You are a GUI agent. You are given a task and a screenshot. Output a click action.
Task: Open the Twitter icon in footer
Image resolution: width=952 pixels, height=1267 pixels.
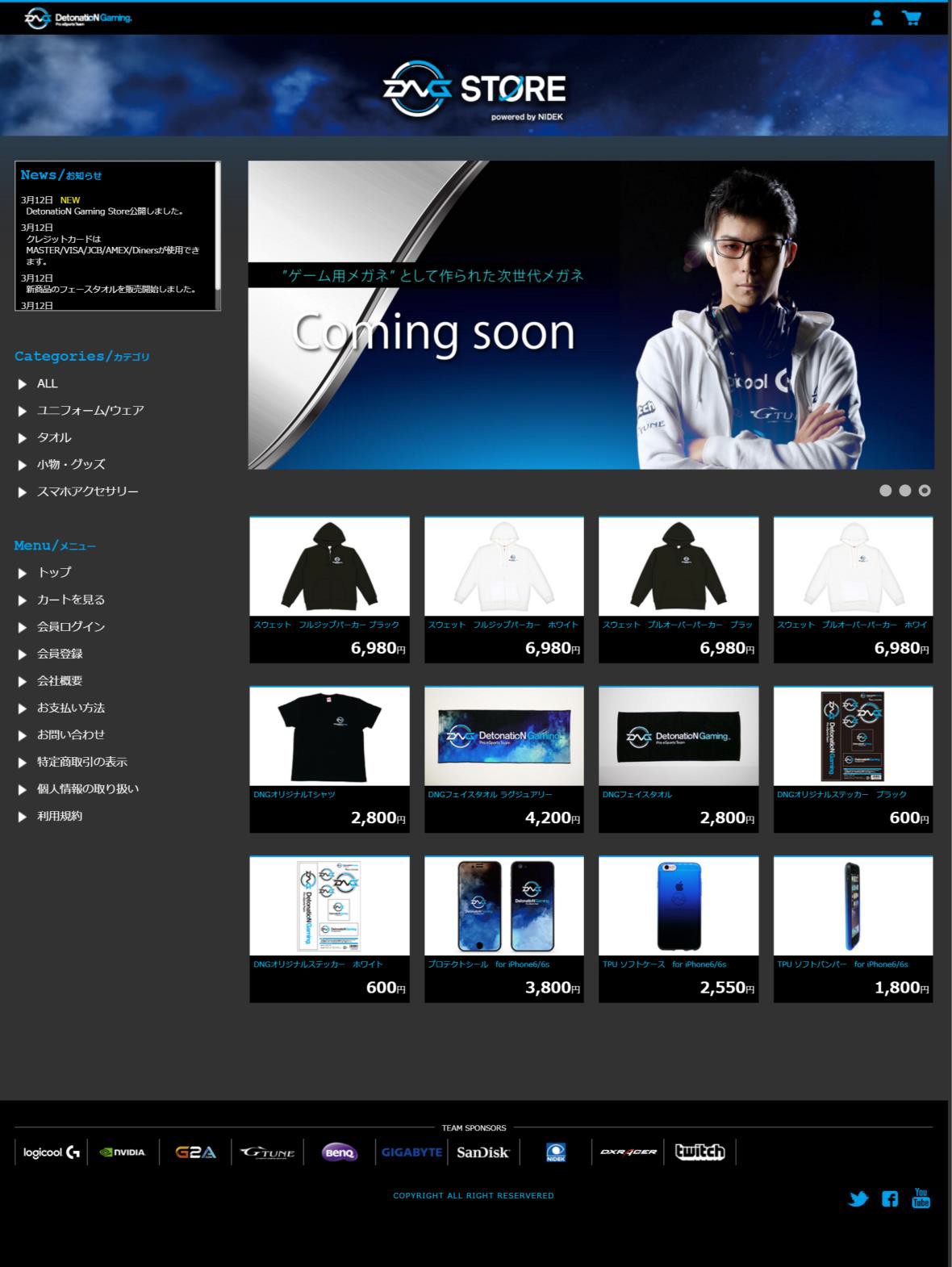[858, 1198]
